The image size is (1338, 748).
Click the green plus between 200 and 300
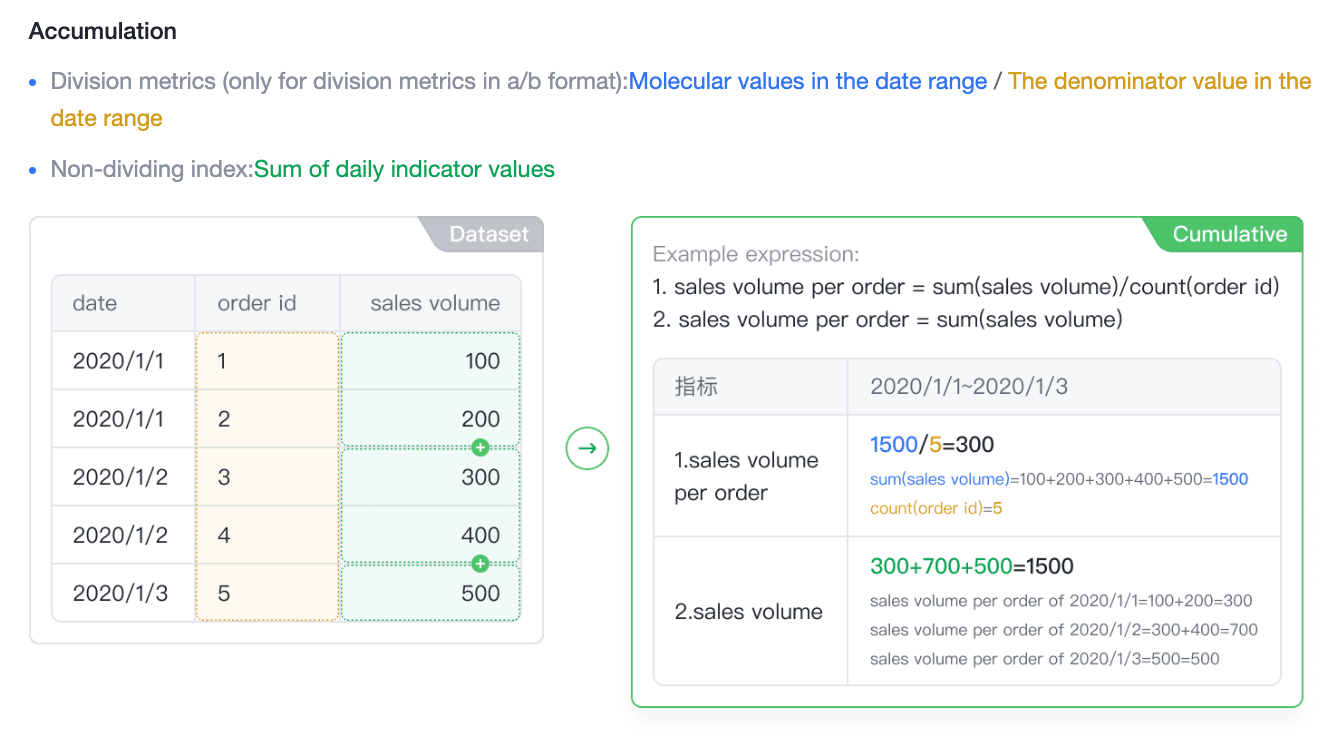pos(480,447)
